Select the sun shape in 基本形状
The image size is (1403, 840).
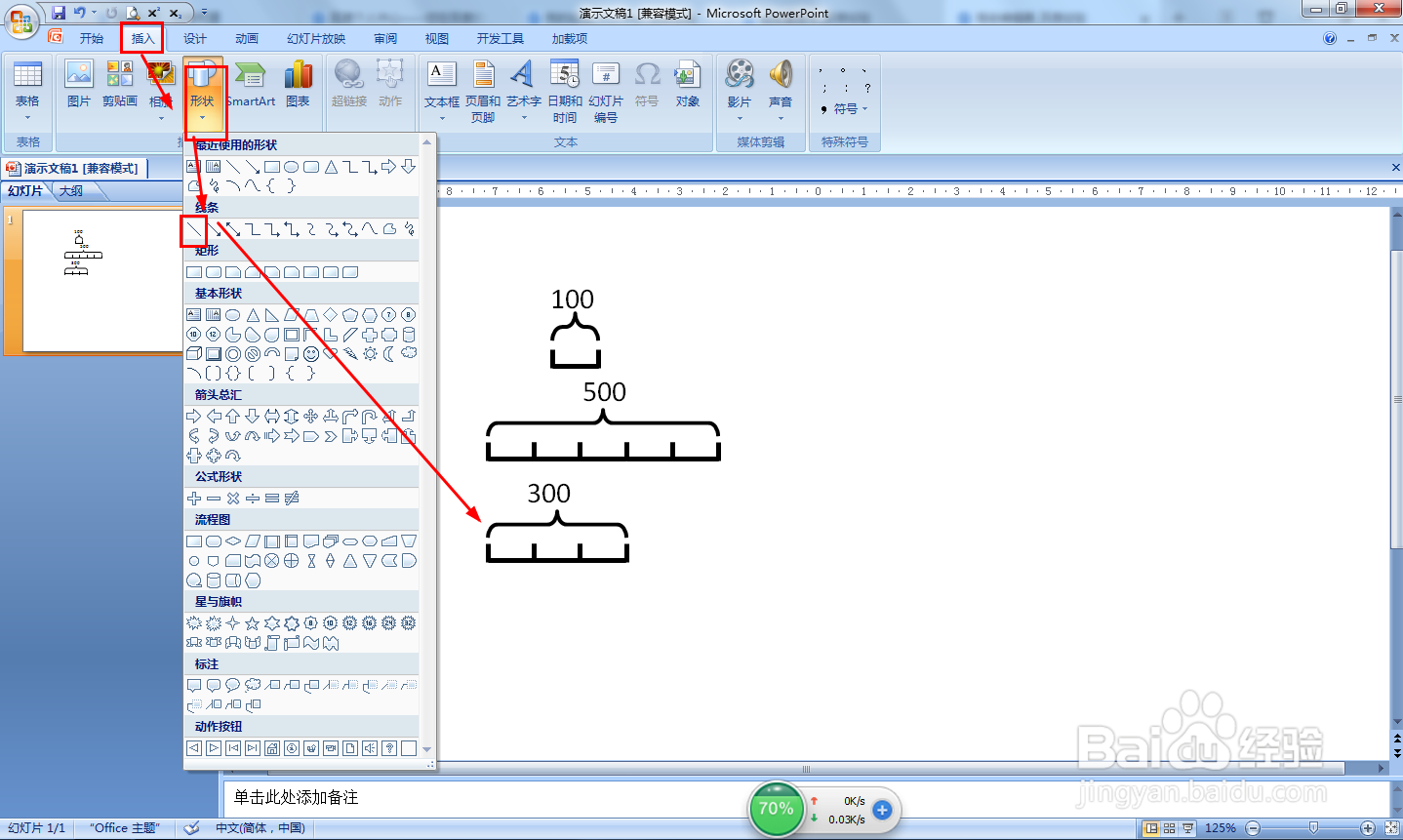click(x=370, y=354)
